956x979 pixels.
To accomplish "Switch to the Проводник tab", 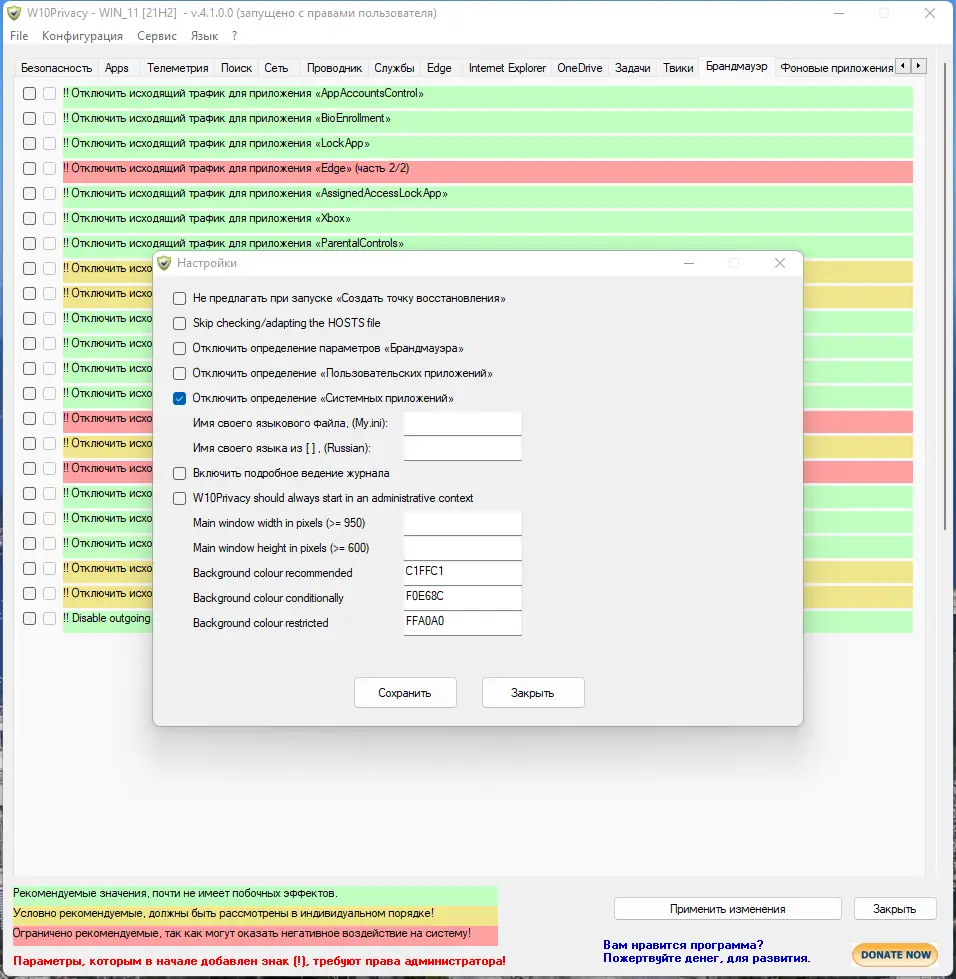I will [x=334, y=68].
